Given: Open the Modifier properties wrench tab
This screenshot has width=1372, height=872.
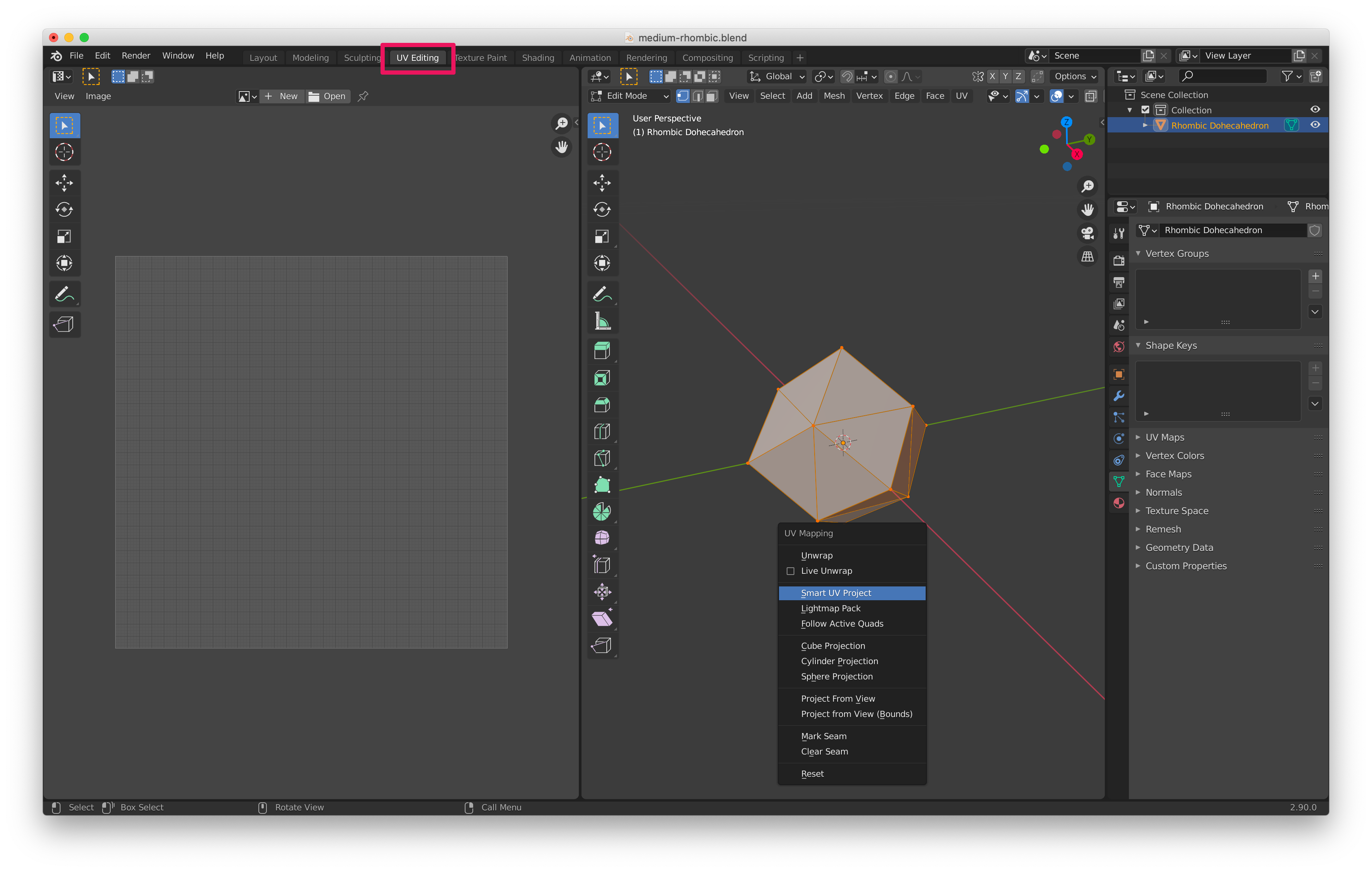Looking at the screenshot, I should point(1119,396).
